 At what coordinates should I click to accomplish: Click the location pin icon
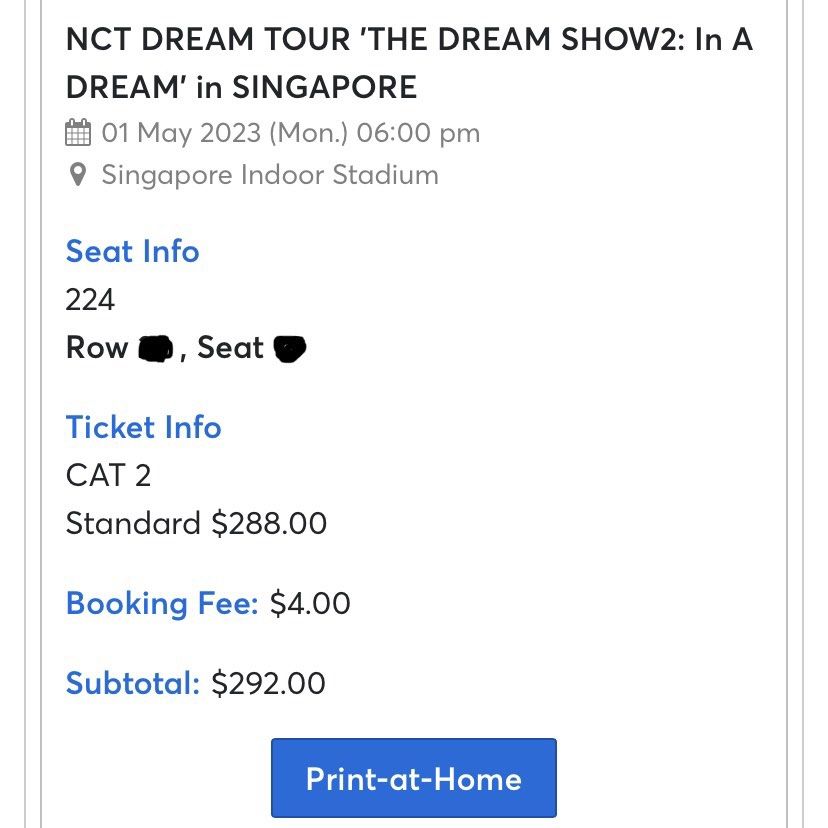(x=77, y=175)
